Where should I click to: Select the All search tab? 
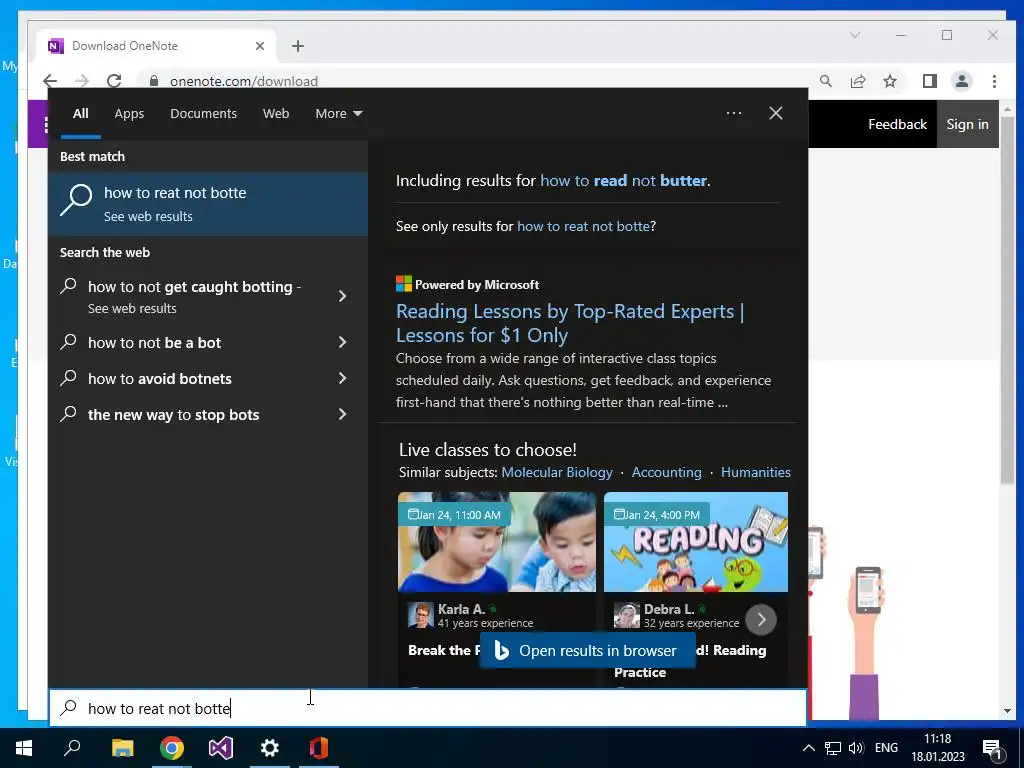[81, 114]
